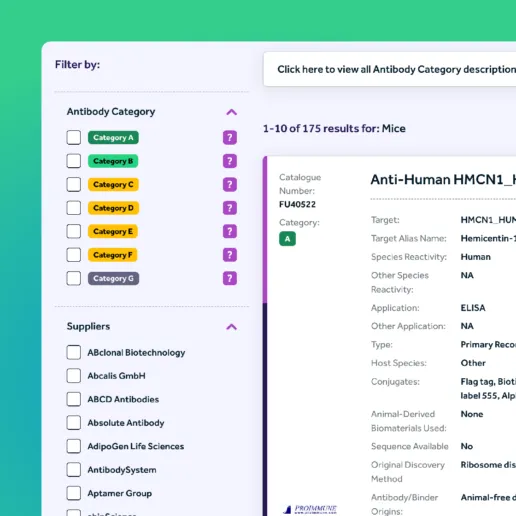Select the yellow Category D label
Viewport: 516px width, 516px height.
tap(113, 208)
